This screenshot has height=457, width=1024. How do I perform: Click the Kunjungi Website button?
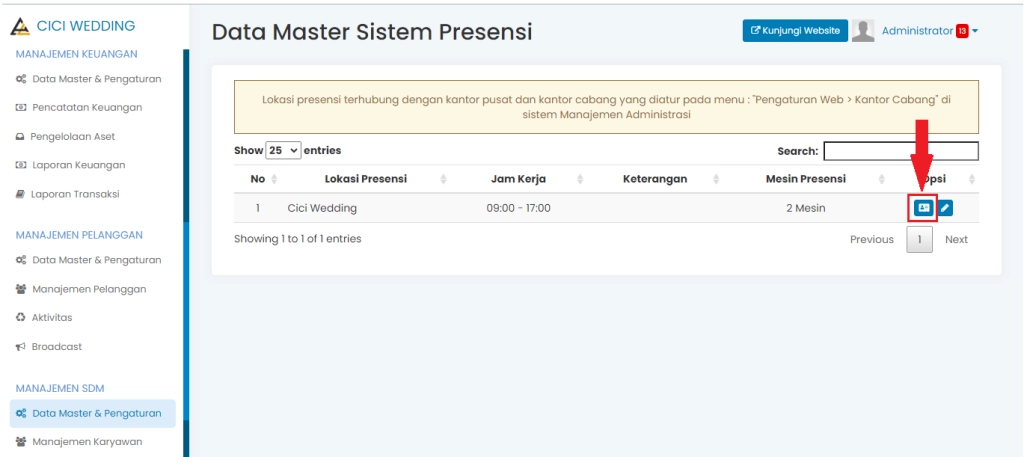click(795, 31)
